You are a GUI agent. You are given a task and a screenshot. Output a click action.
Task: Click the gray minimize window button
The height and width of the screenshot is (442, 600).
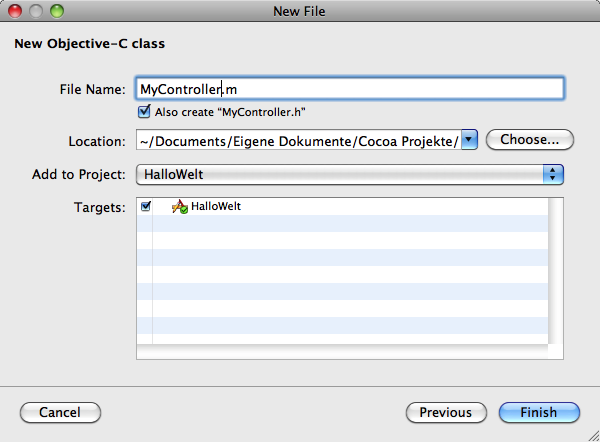click(36, 11)
